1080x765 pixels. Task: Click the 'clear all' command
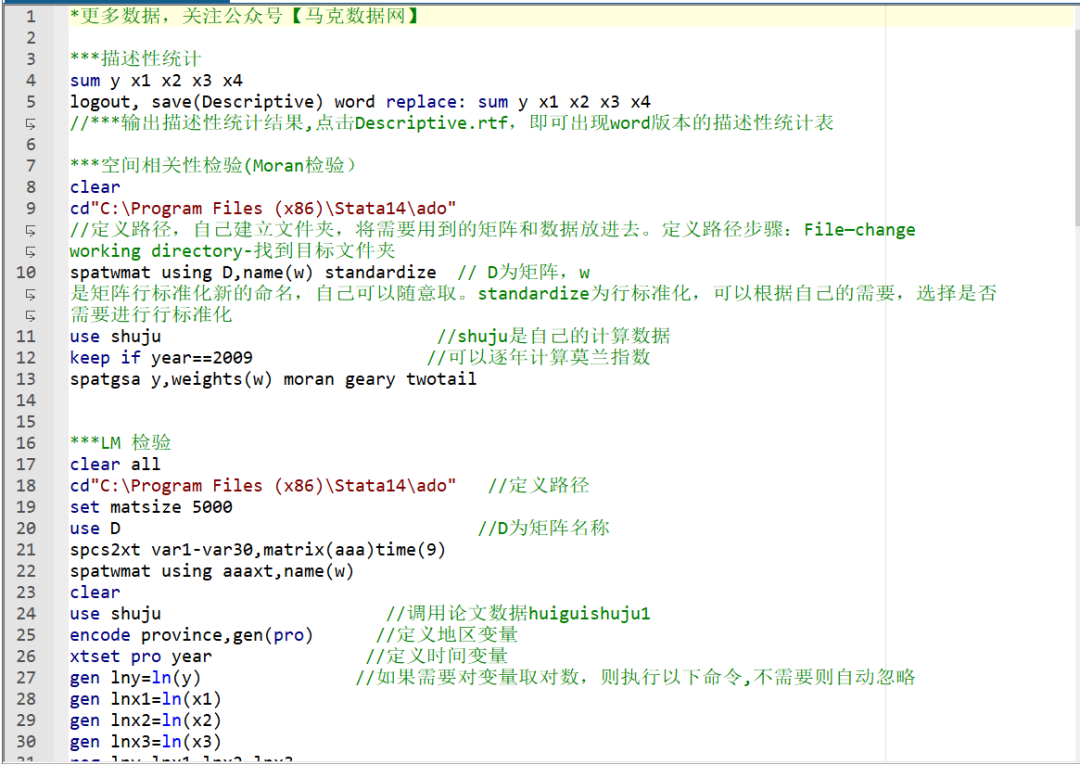(x=115, y=465)
